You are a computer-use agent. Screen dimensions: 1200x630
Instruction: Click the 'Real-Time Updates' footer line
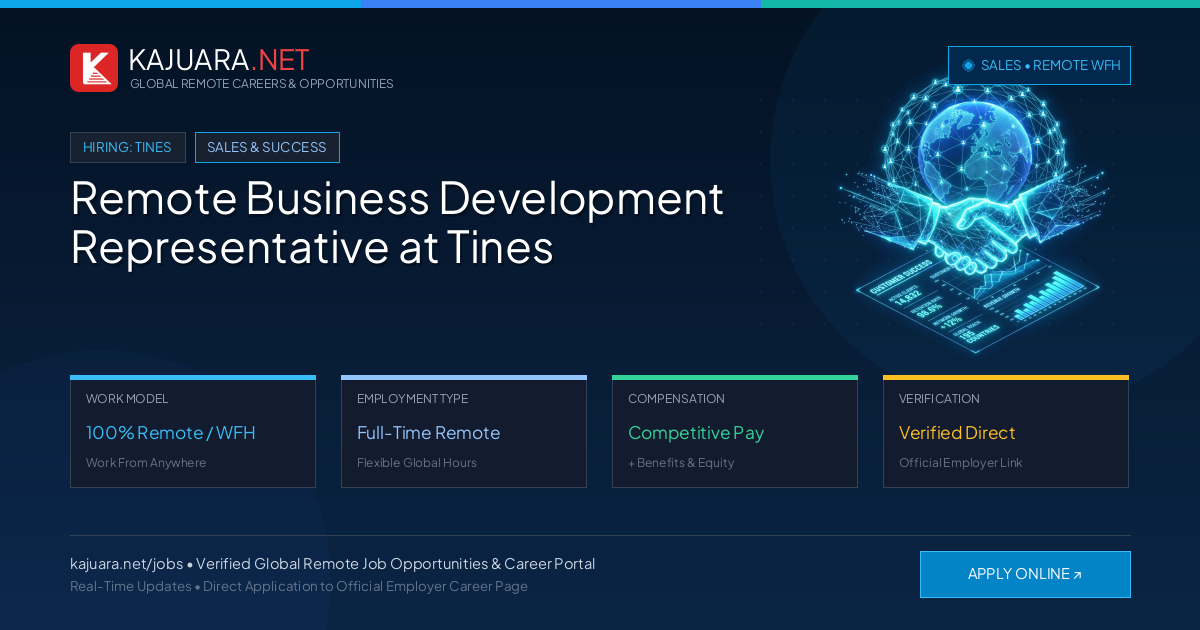pyautogui.click(x=299, y=586)
